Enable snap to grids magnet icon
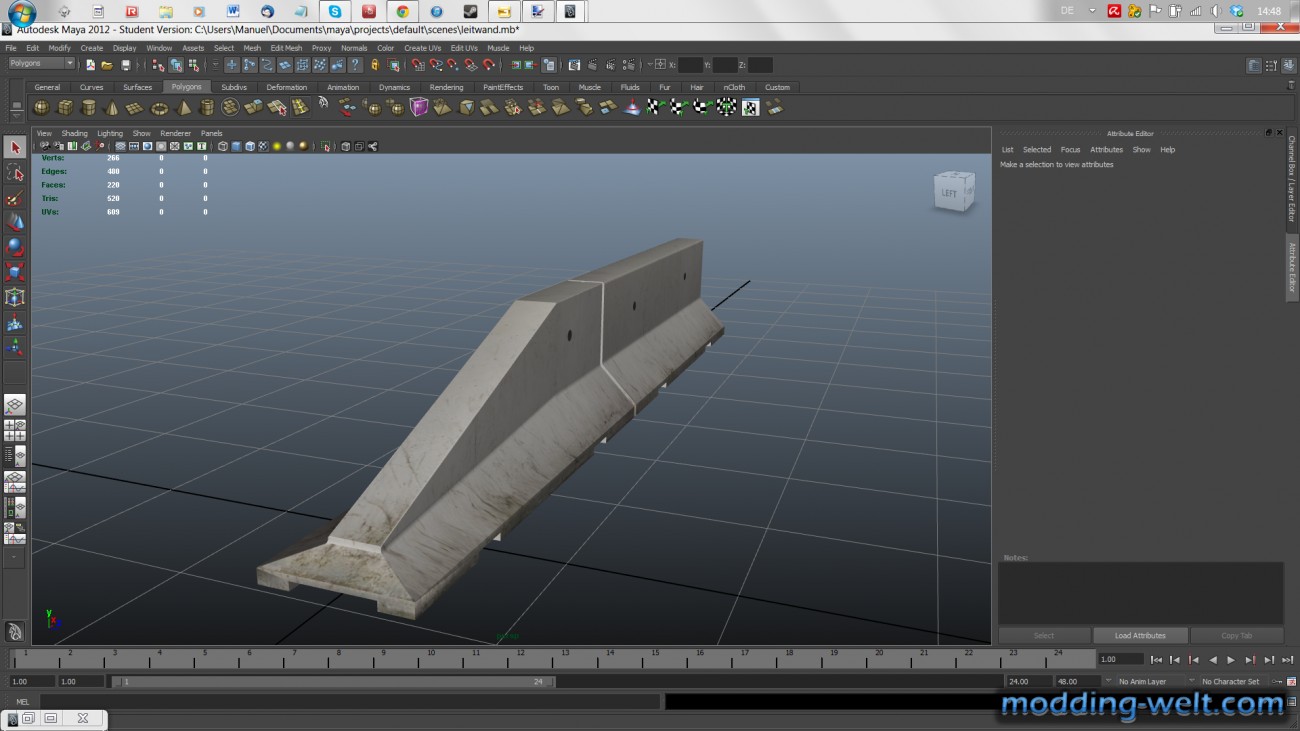The height and width of the screenshot is (731, 1300). (417, 65)
